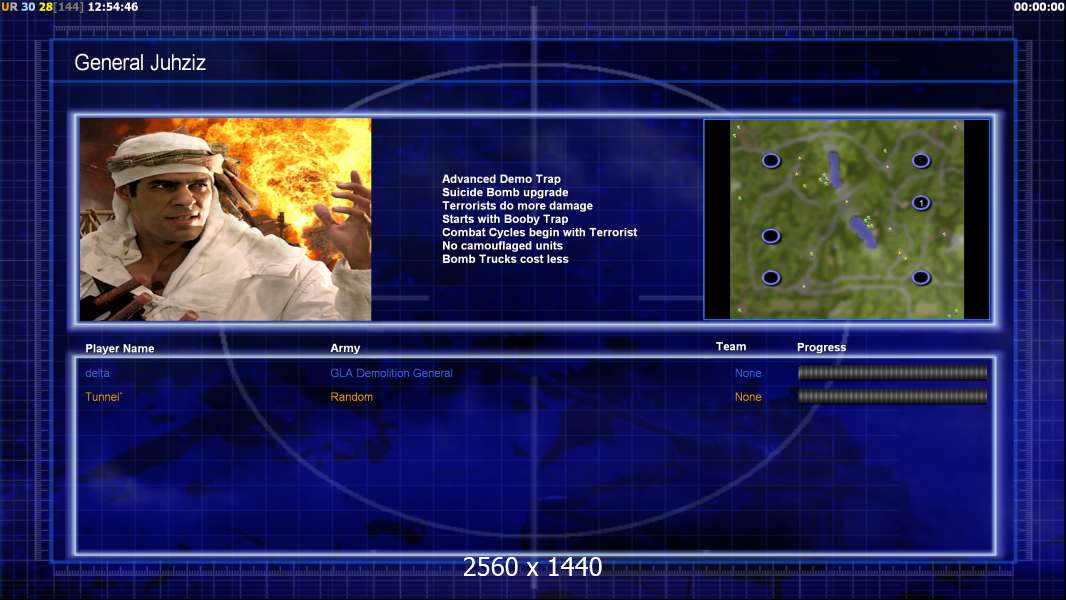
Task: Click 'Advanced Demo Trap' feature line
Action: point(501,179)
